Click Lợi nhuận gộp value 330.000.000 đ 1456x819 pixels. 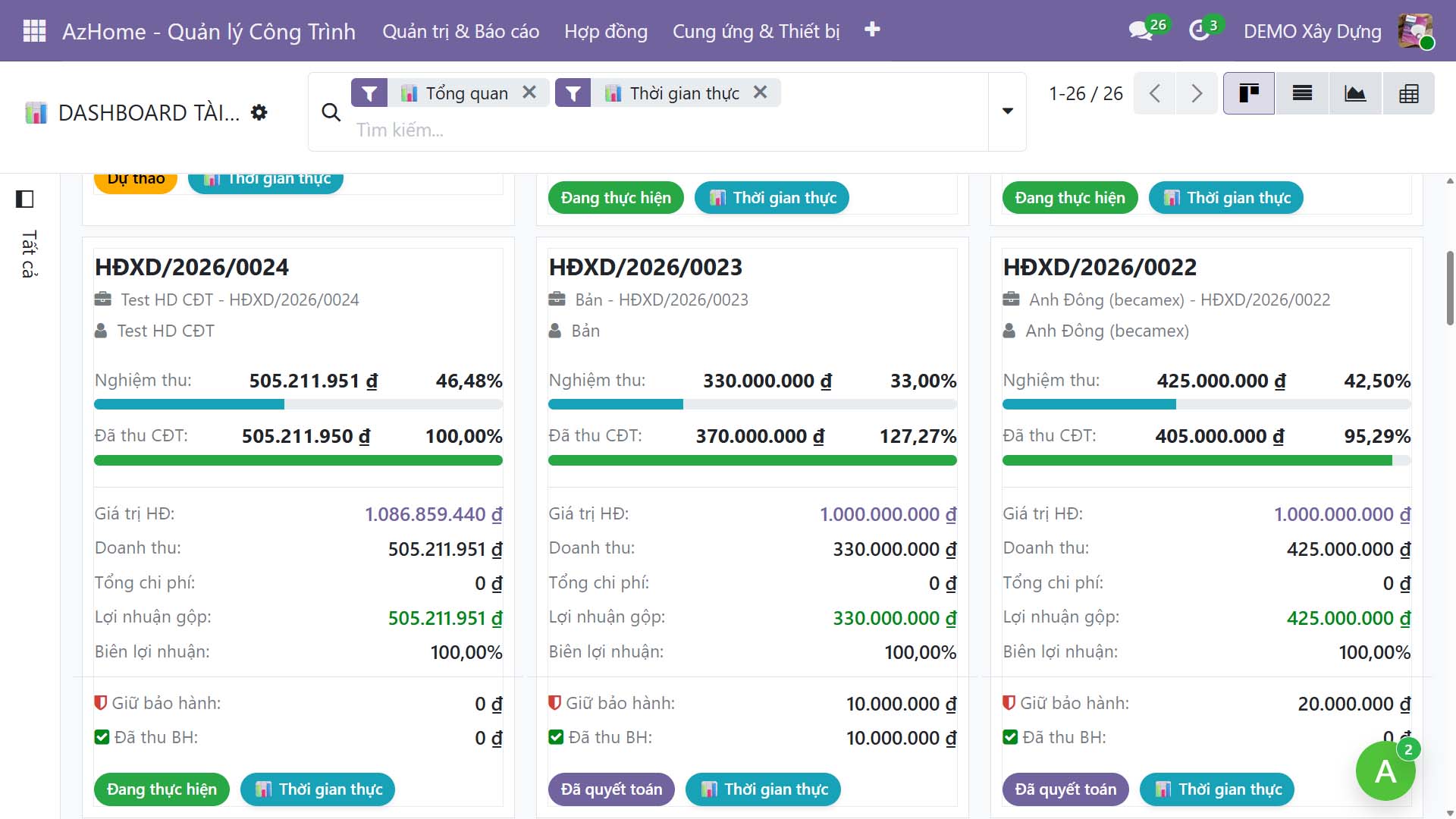coord(895,618)
